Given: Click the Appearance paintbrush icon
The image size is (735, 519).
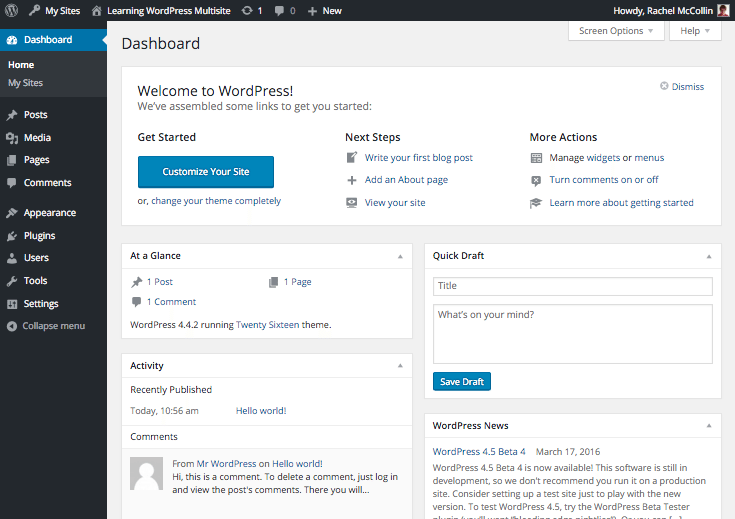Looking at the screenshot, I should [x=12, y=213].
